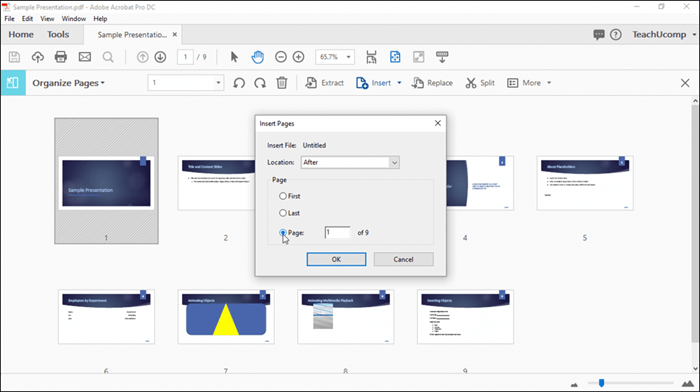This screenshot has width=700, height=392.
Task: Open the TeachUcomp account dropdown
Action: click(664, 35)
